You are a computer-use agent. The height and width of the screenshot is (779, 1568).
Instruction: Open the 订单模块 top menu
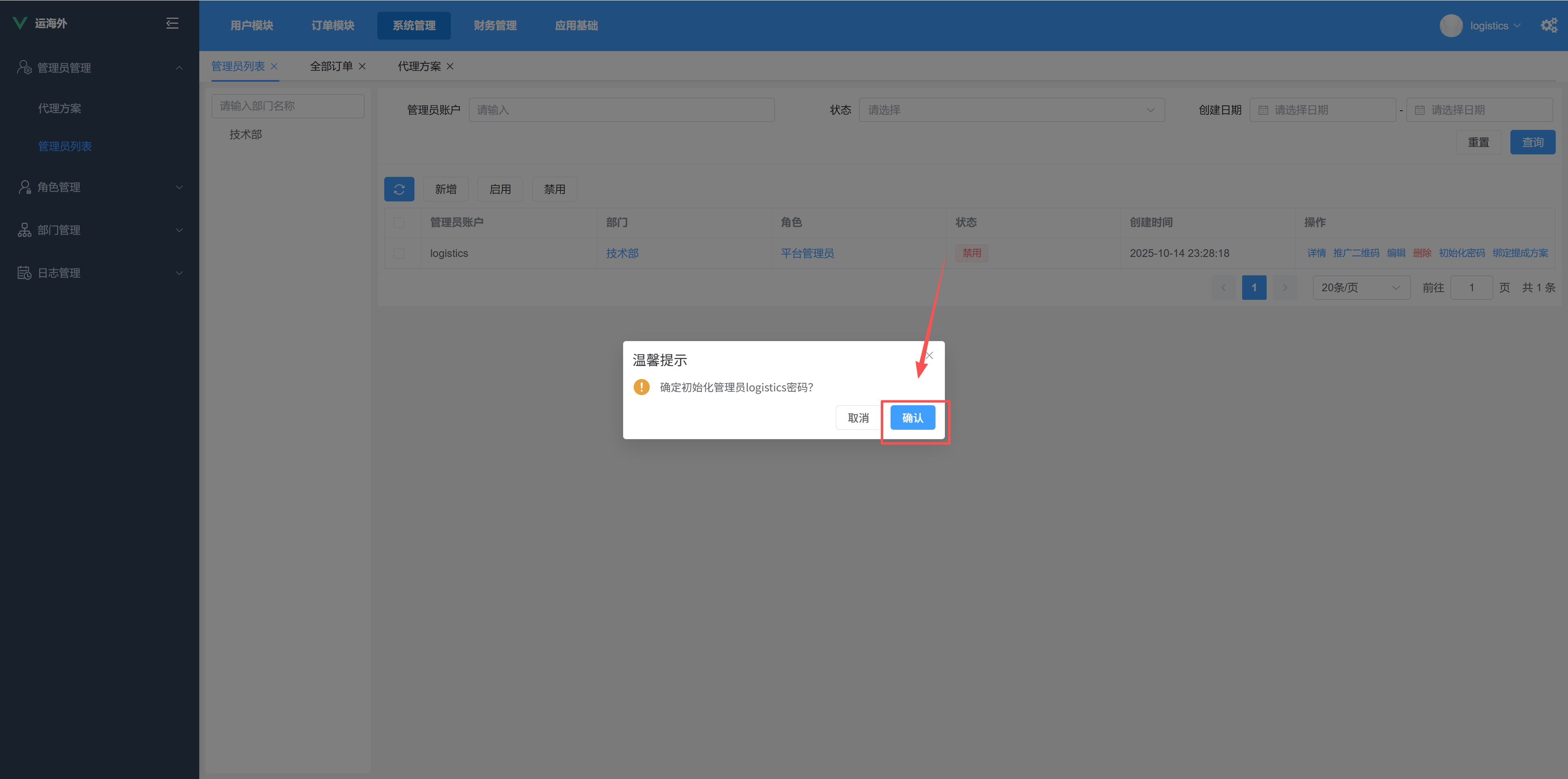(x=332, y=26)
